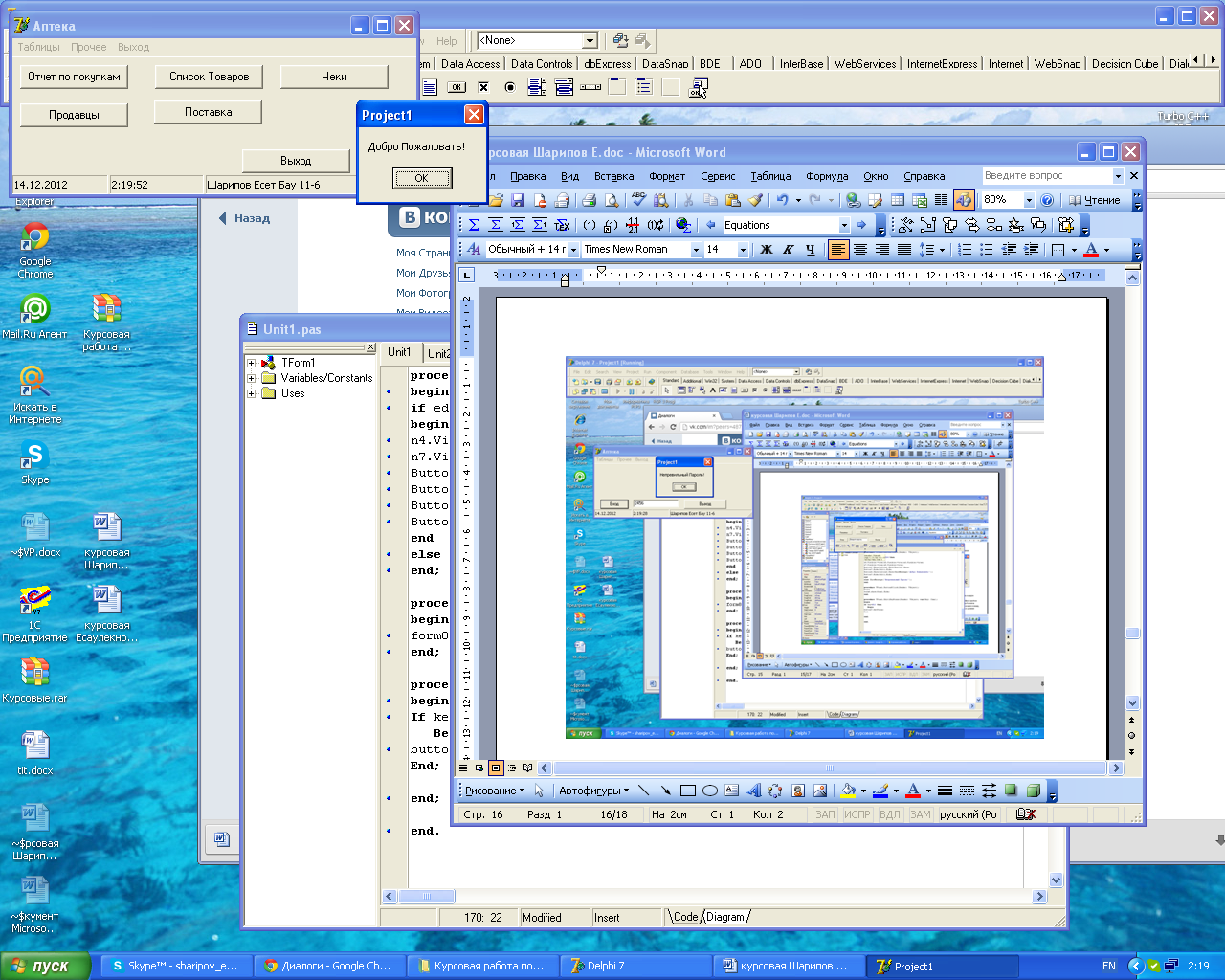Open Word menu Таблица

coord(770,176)
